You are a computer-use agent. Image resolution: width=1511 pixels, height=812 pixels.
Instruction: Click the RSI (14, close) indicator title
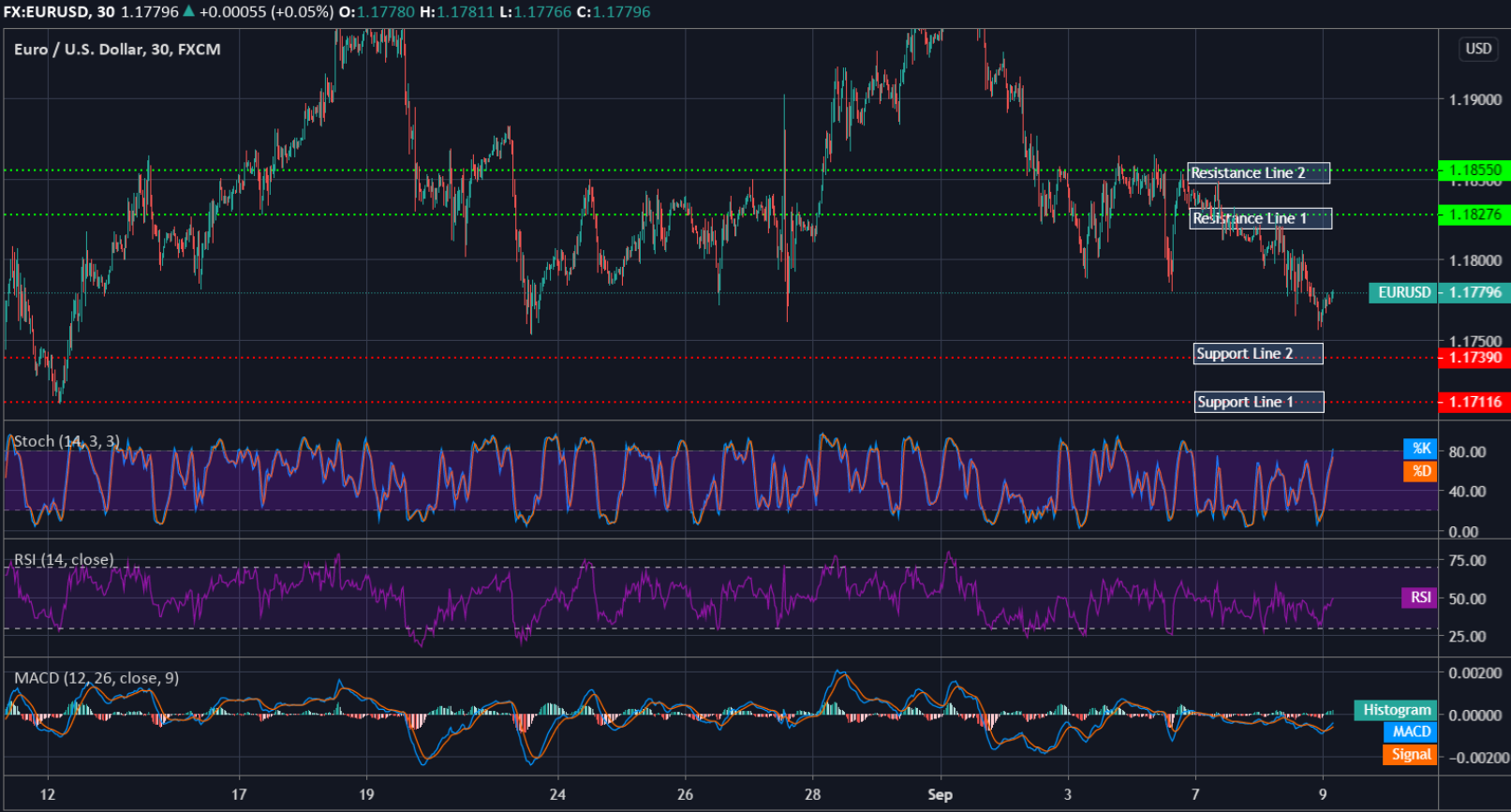click(64, 559)
